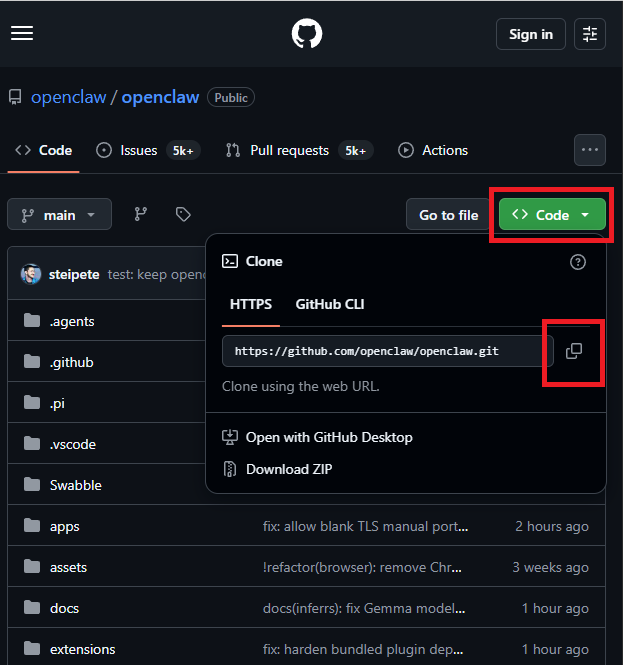
Task: Open the openclaw owner profile link
Action: pos(68,97)
